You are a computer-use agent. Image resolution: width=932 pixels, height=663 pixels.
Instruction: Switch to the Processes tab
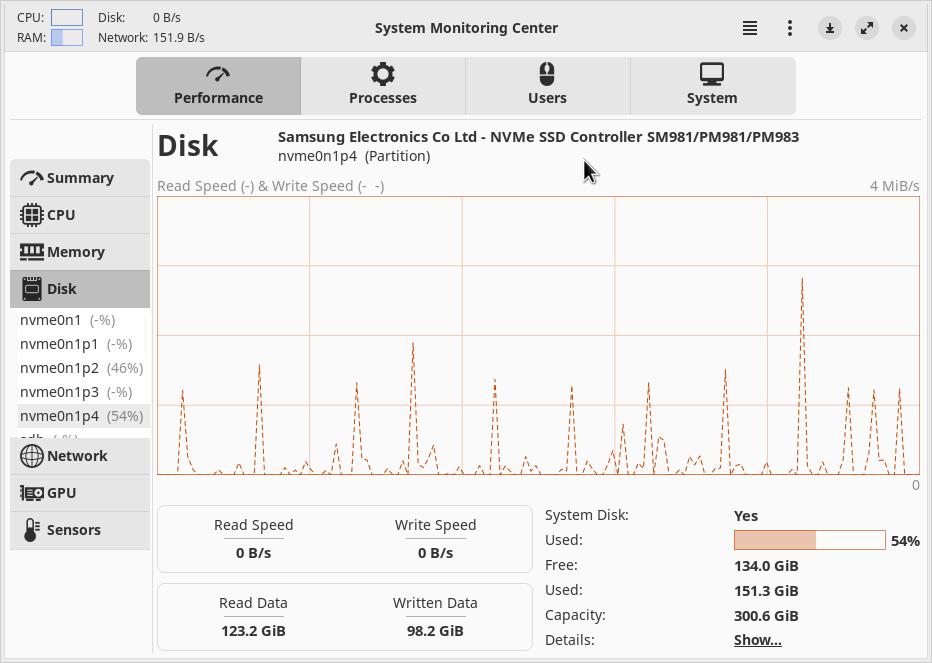point(383,85)
